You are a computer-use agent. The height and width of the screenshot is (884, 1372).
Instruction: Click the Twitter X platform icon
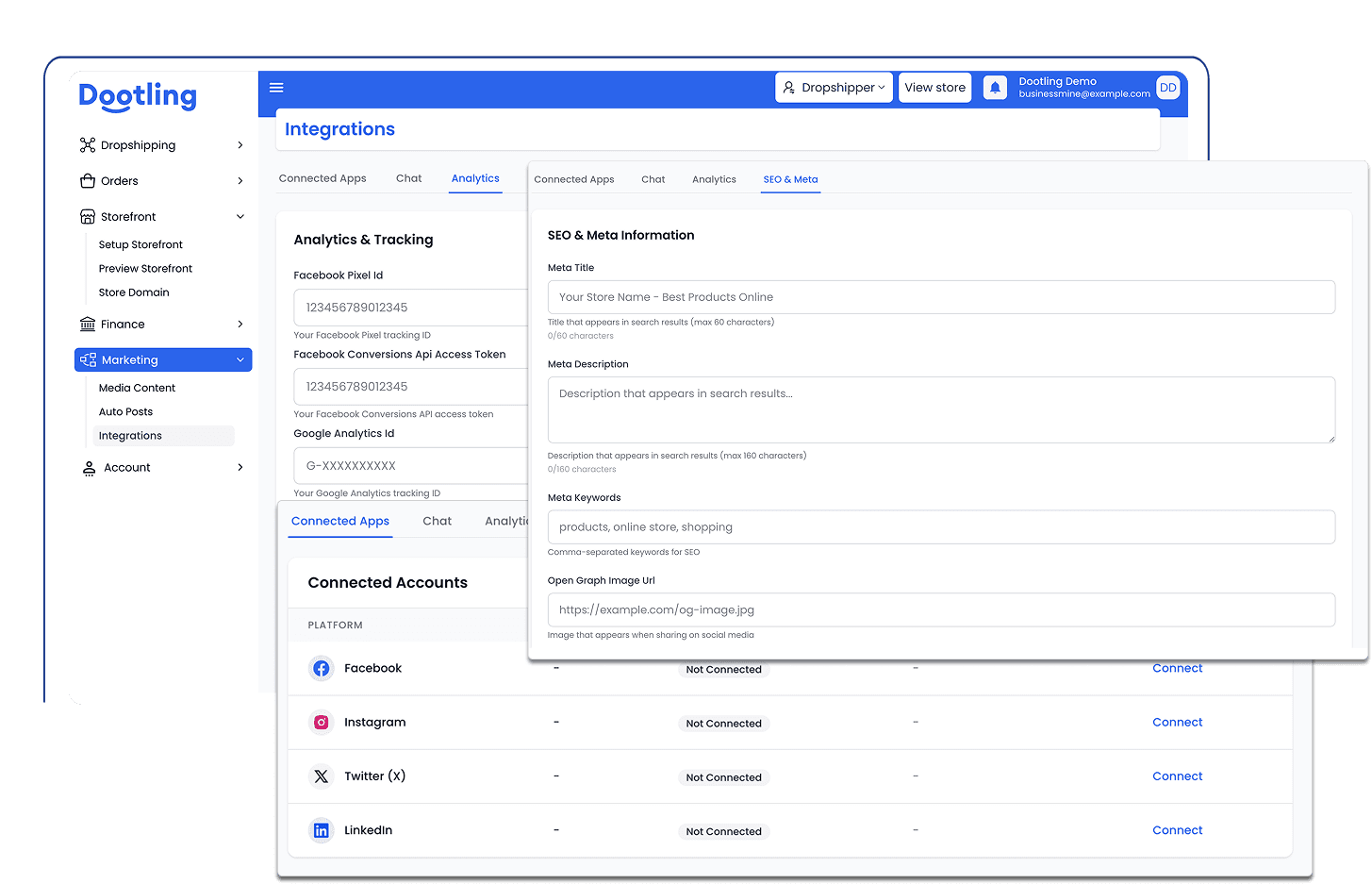(322, 776)
